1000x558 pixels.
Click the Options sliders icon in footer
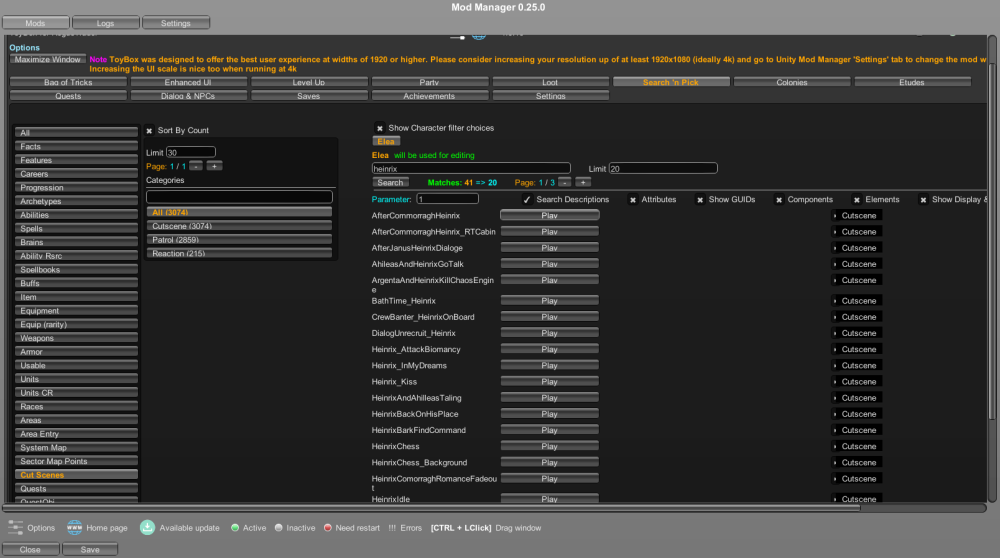(15, 527)
